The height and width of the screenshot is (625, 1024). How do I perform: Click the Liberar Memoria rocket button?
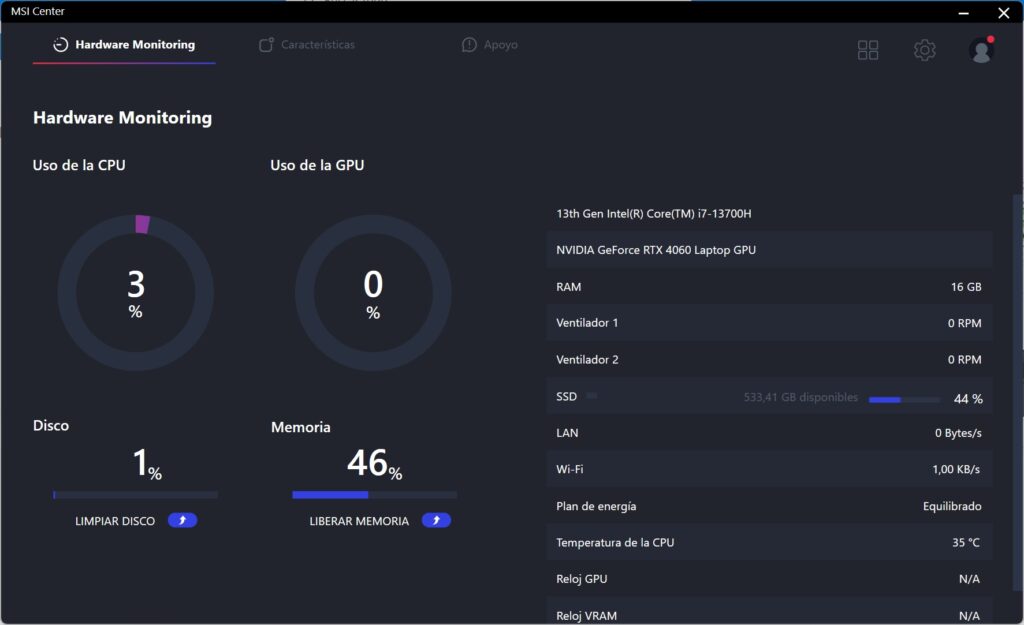click(436, 521)
